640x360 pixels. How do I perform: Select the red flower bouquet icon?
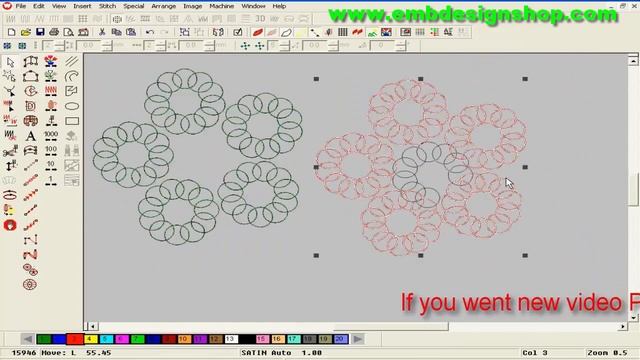tap(51, 62)
